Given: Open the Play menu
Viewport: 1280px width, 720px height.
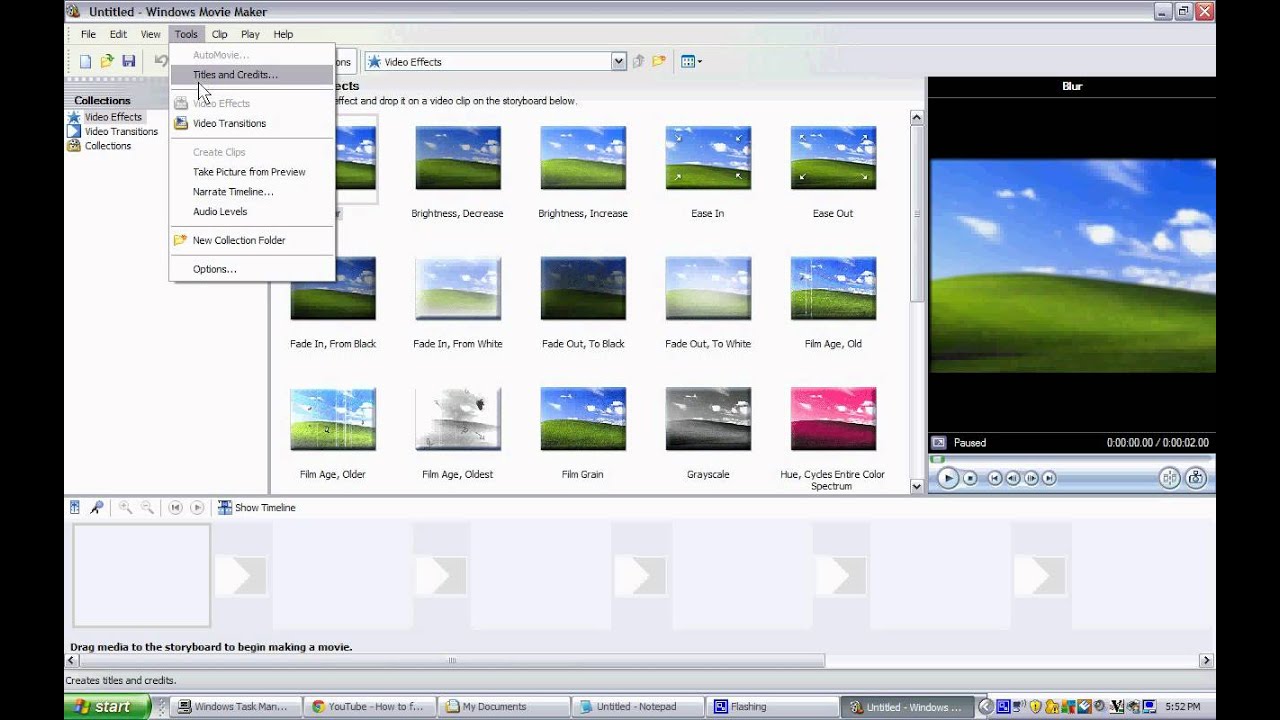Looking at the screenshot, I should click(x=250, y=34).
